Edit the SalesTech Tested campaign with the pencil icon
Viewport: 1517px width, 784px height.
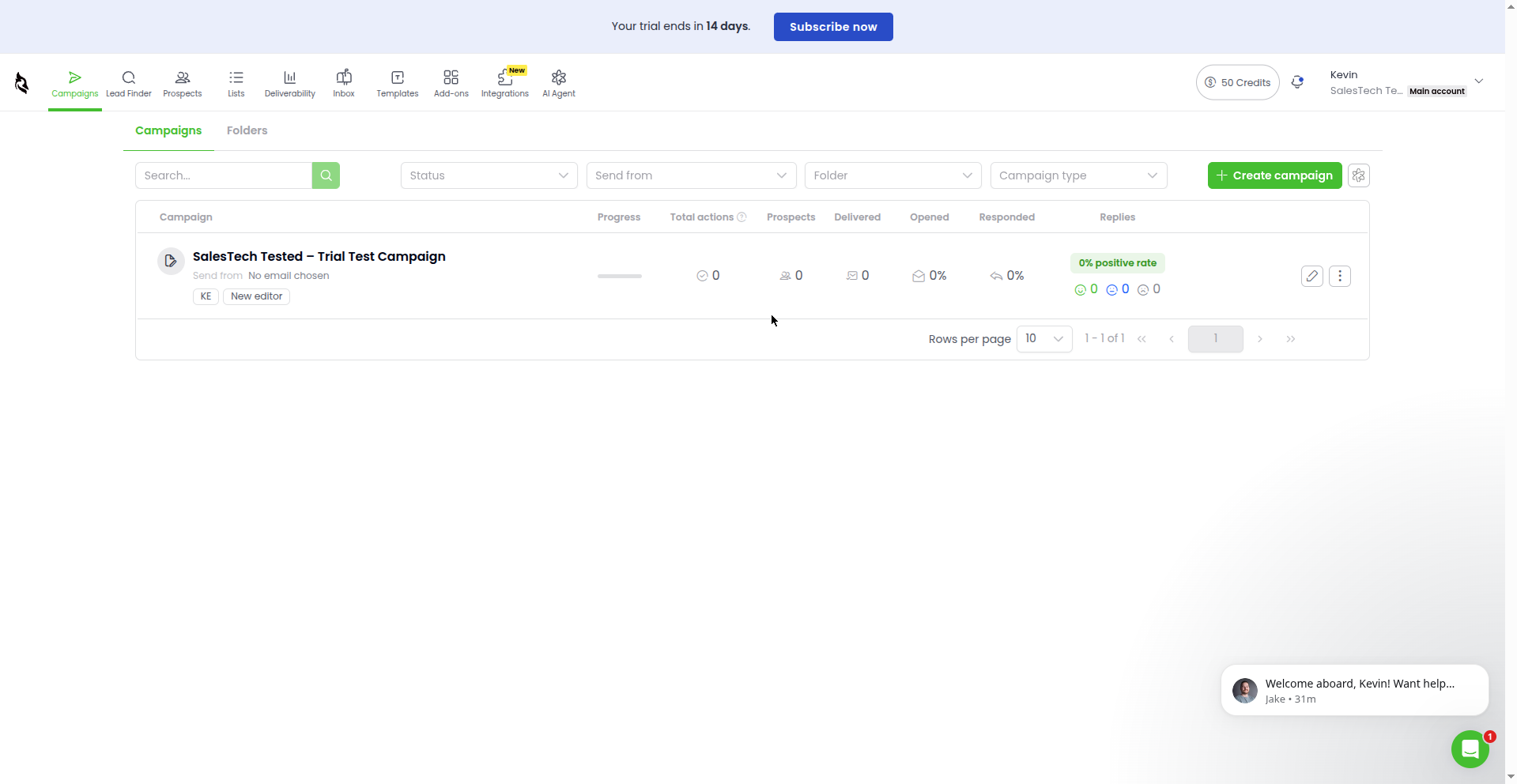pyautogui.click(x=1312, y=276)
